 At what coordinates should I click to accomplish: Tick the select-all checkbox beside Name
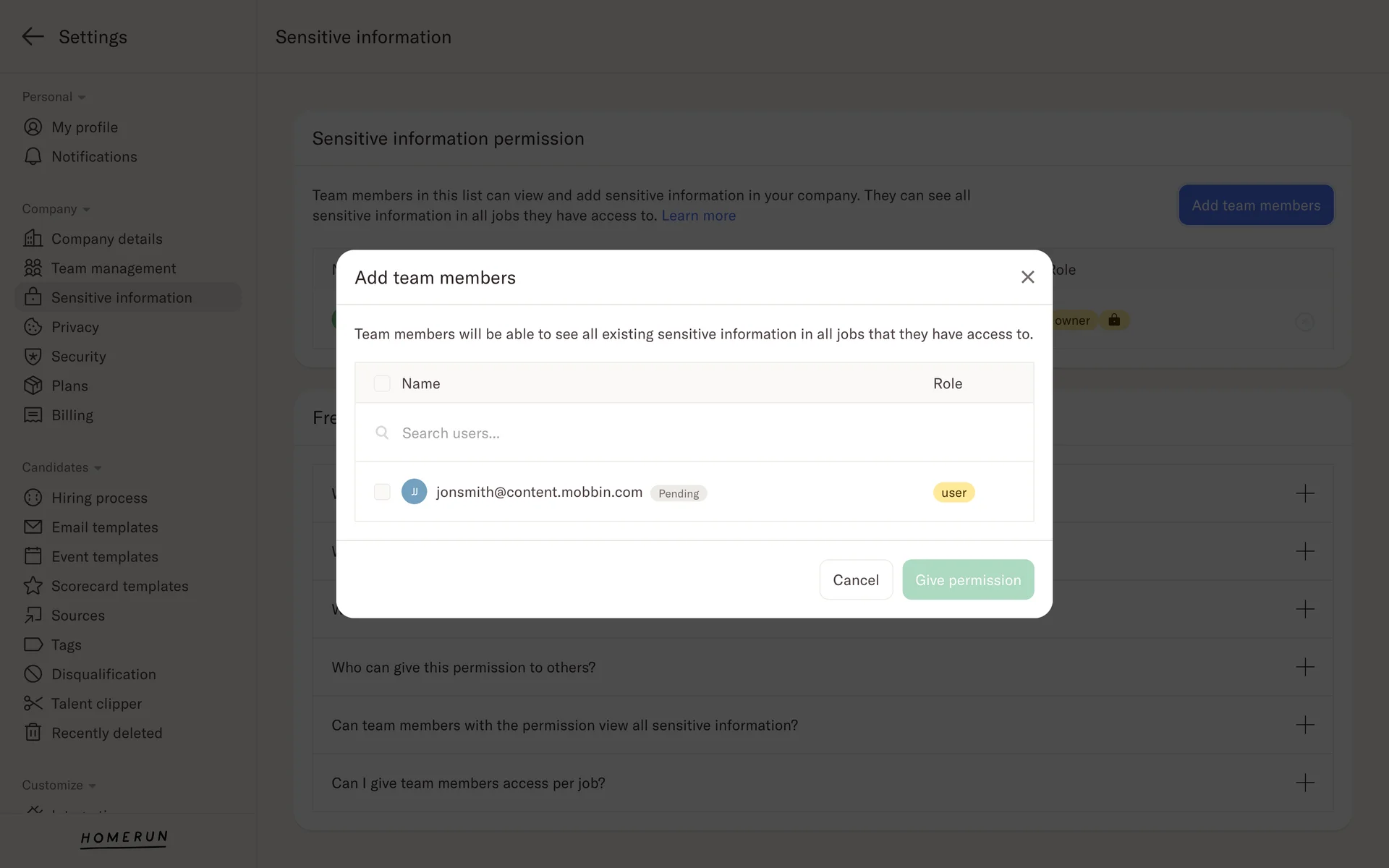[x=382, y=383]
